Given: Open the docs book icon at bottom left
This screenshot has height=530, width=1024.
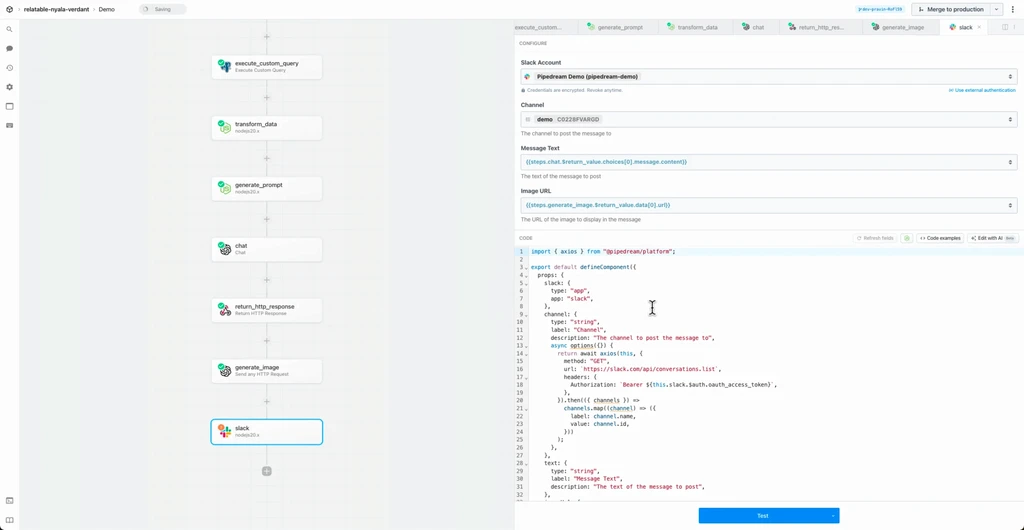Looking at the screenshot, I should (9, 520).
